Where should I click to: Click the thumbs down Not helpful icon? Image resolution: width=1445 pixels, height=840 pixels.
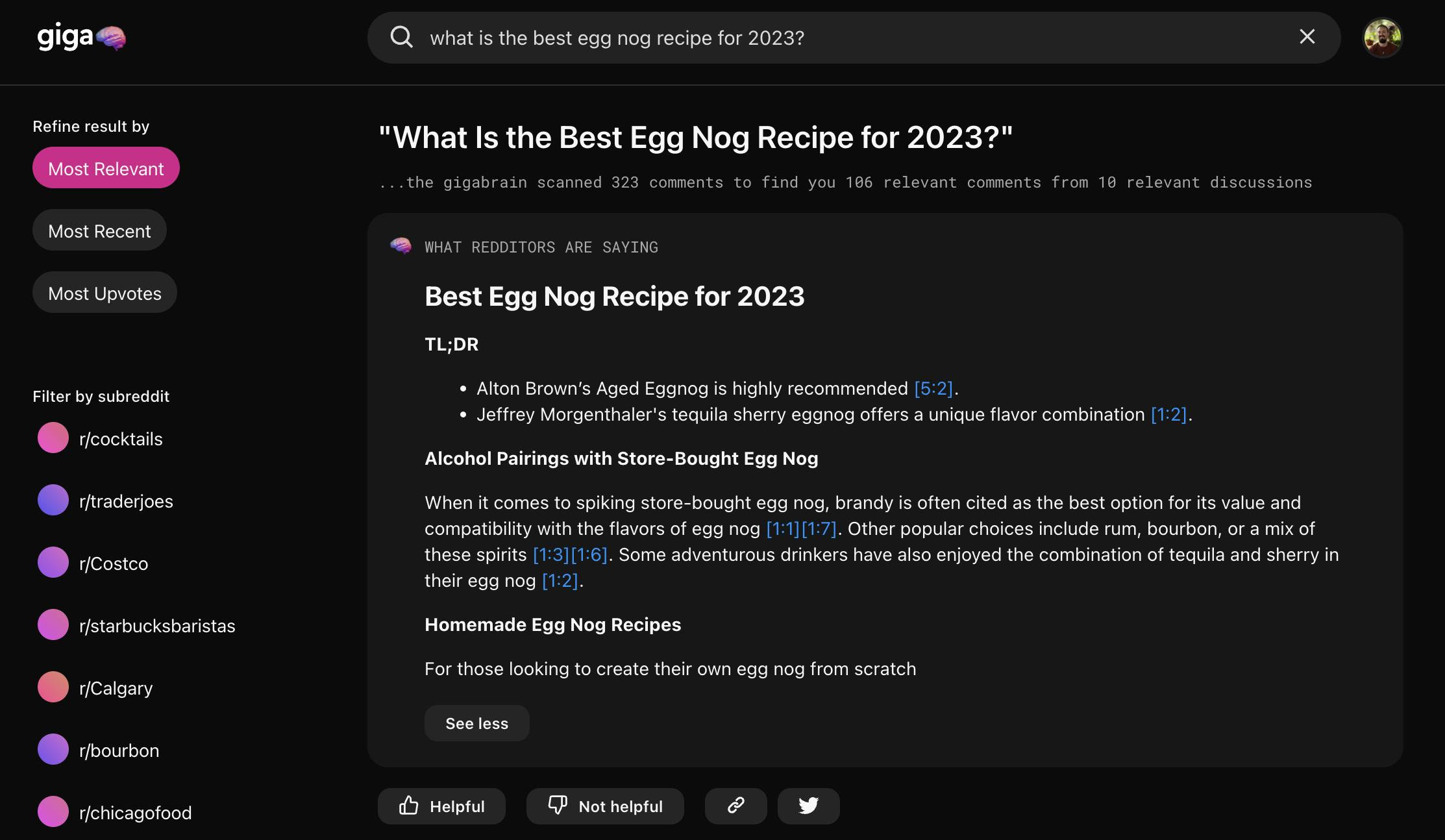click(x=558, y=806)
